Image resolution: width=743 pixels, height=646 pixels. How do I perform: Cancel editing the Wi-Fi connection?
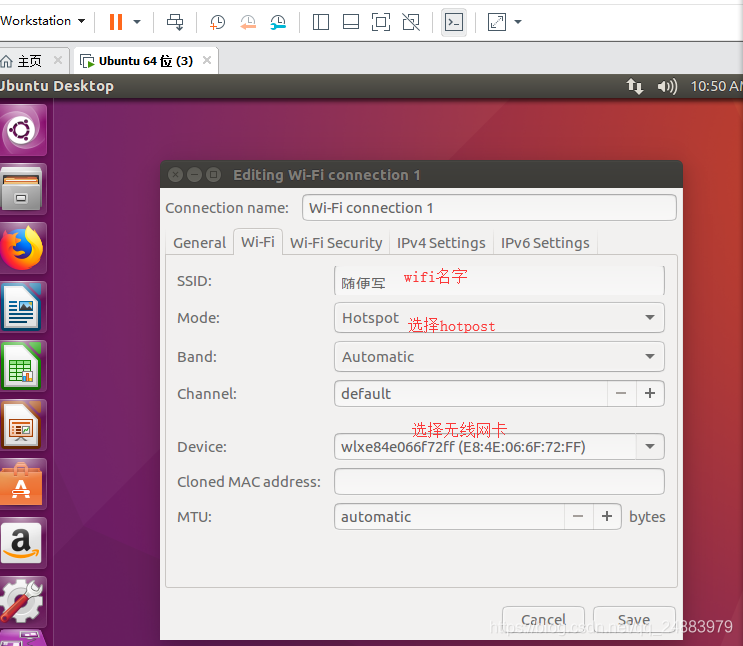[543, 619]
